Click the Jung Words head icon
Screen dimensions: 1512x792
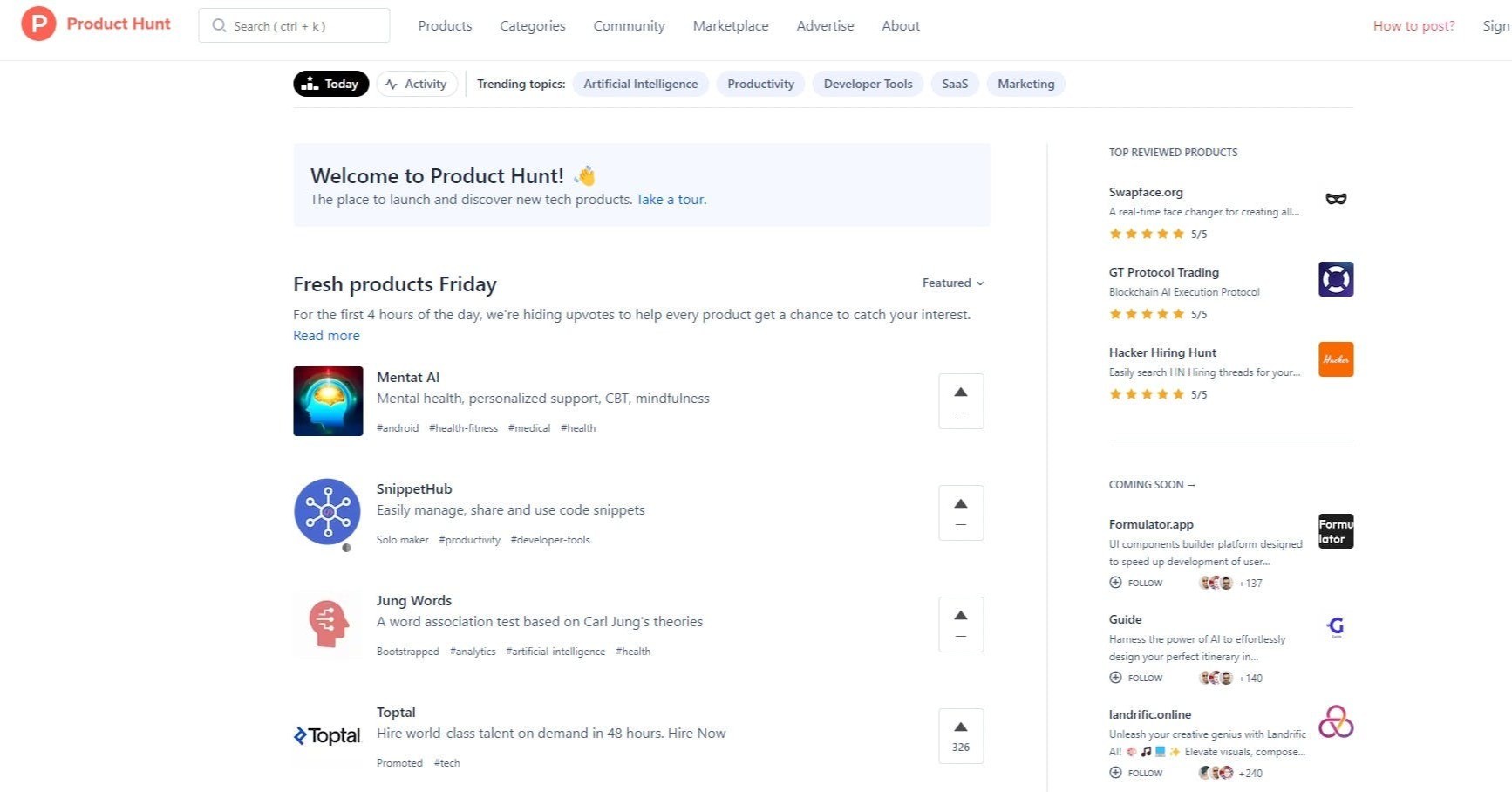(328, 624)
